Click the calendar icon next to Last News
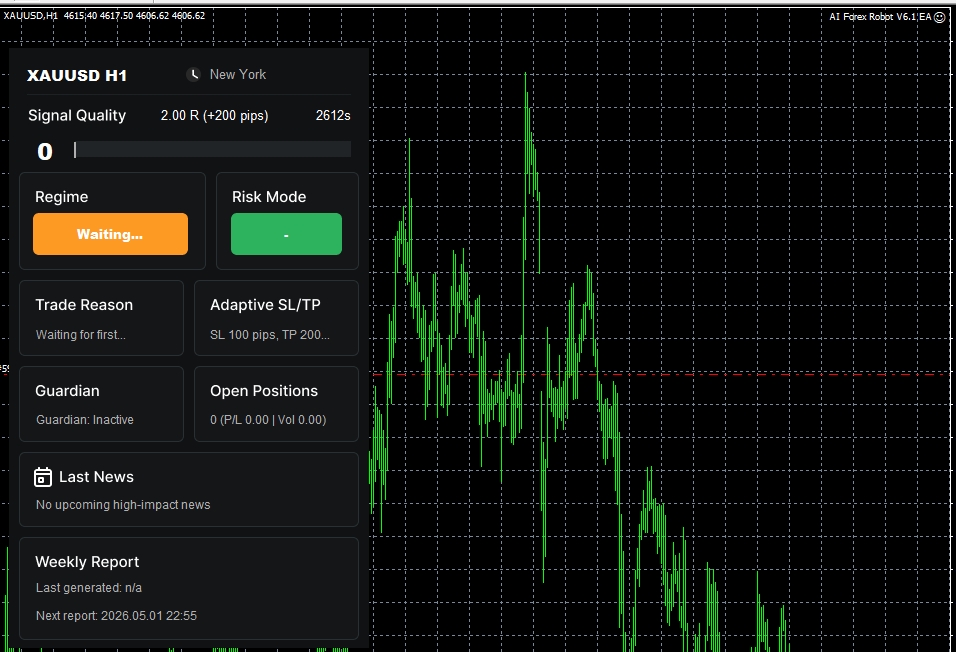This screenshot has height=652, width=956. 43,477
